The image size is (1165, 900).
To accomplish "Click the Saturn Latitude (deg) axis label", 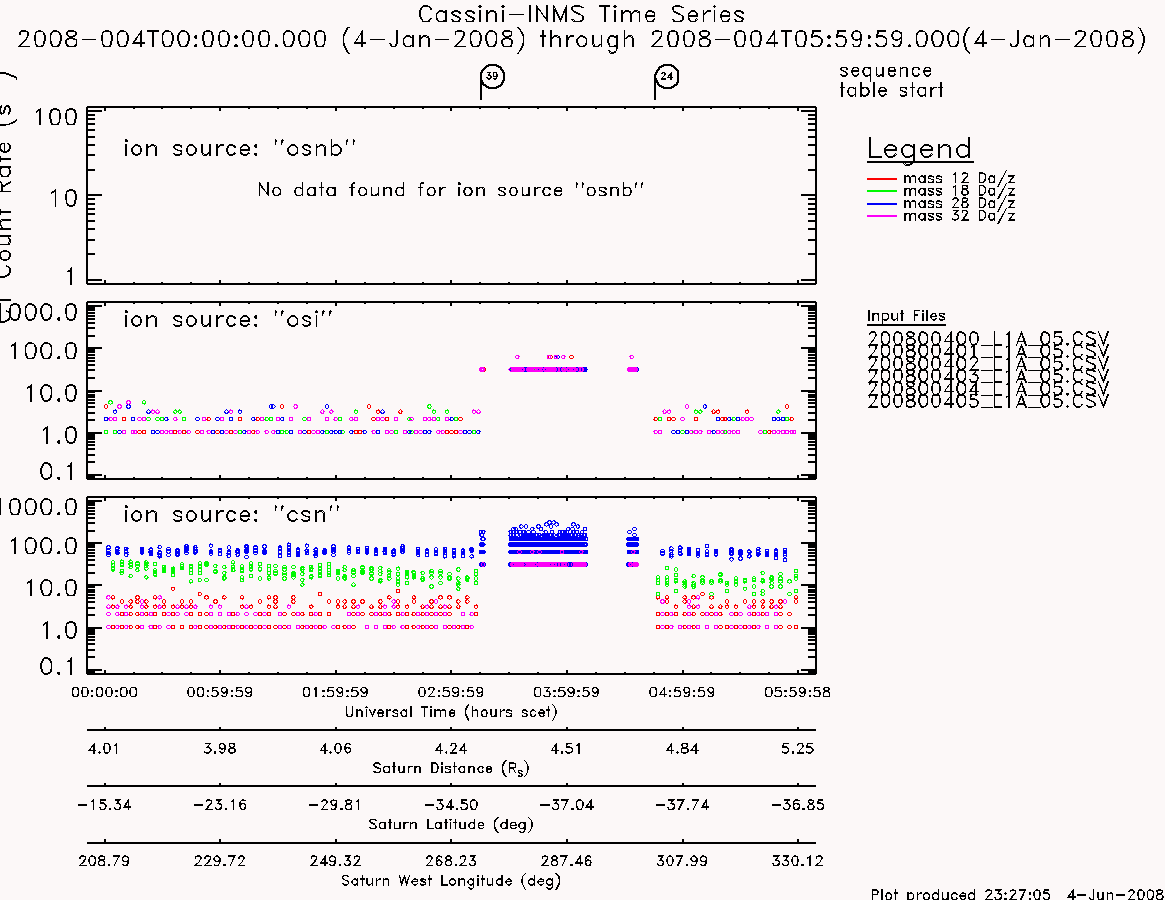I will 450,824.
